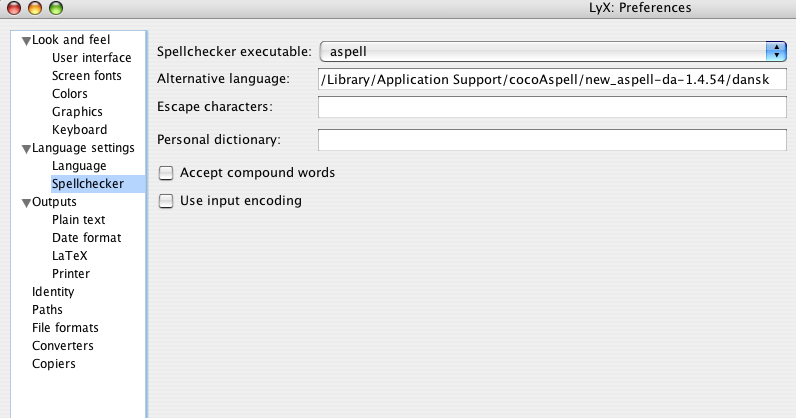Go to Colors preferences

(70, 94)
